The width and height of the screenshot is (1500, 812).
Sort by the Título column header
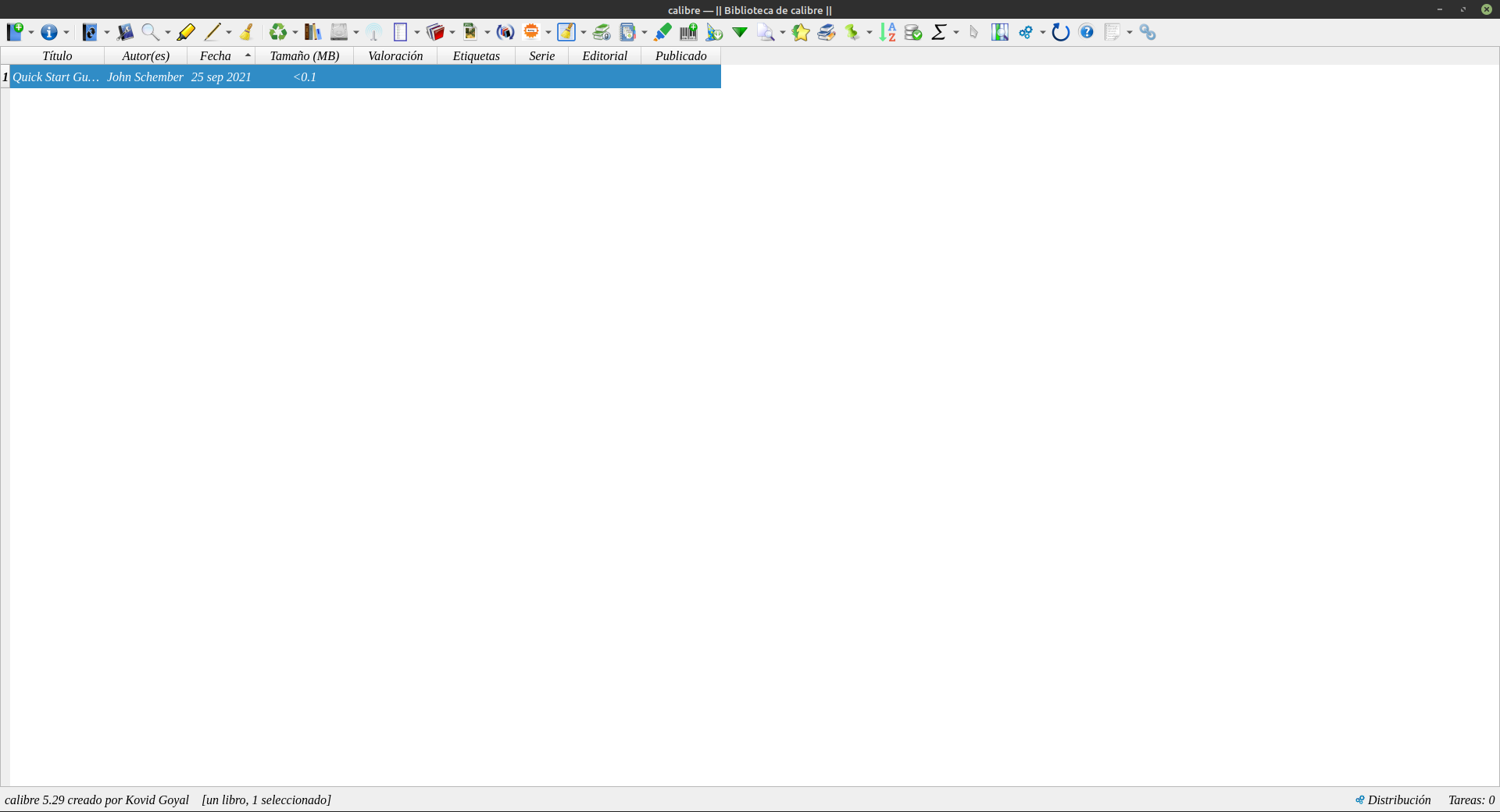(57, 56)
